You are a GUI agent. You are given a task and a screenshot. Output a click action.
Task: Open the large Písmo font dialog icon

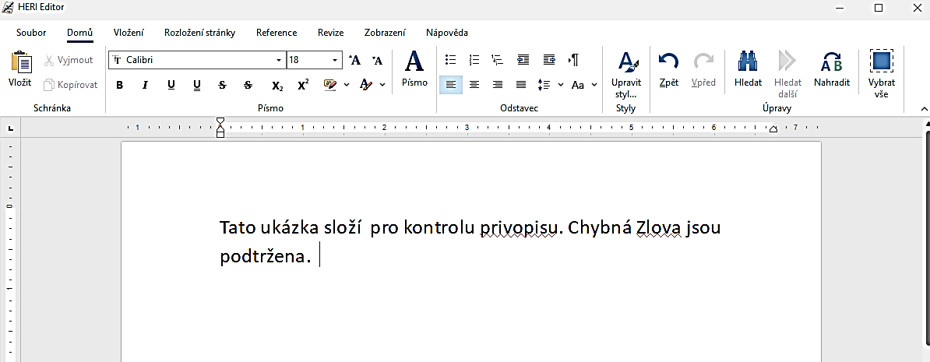click(x=414, y=61)
